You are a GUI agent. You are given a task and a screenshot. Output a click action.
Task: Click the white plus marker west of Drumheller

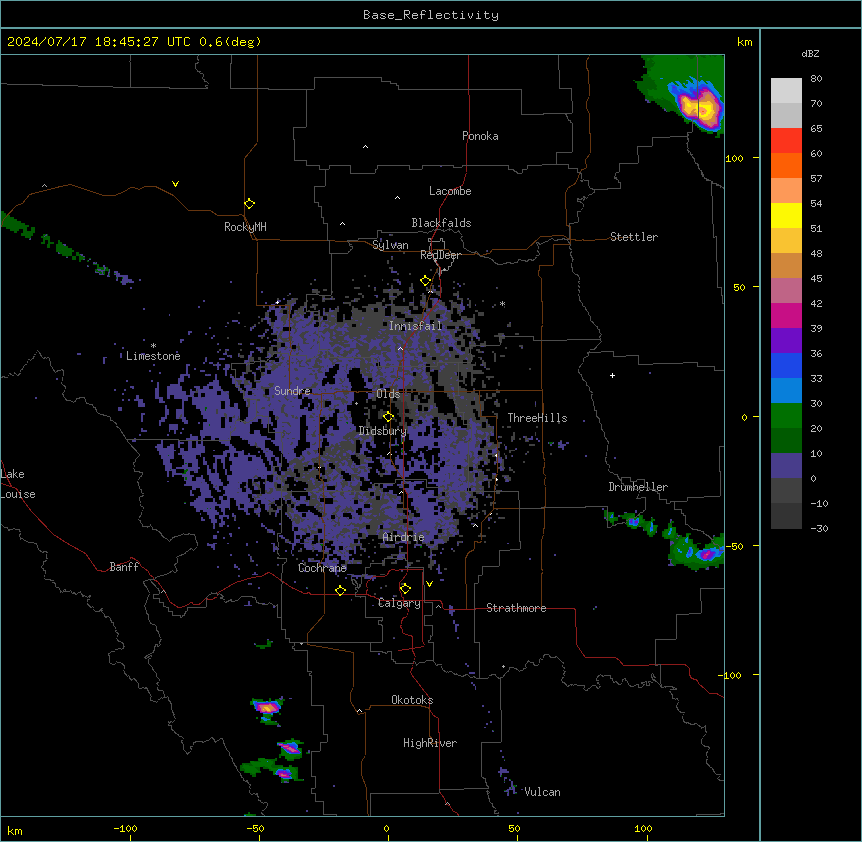612,375
